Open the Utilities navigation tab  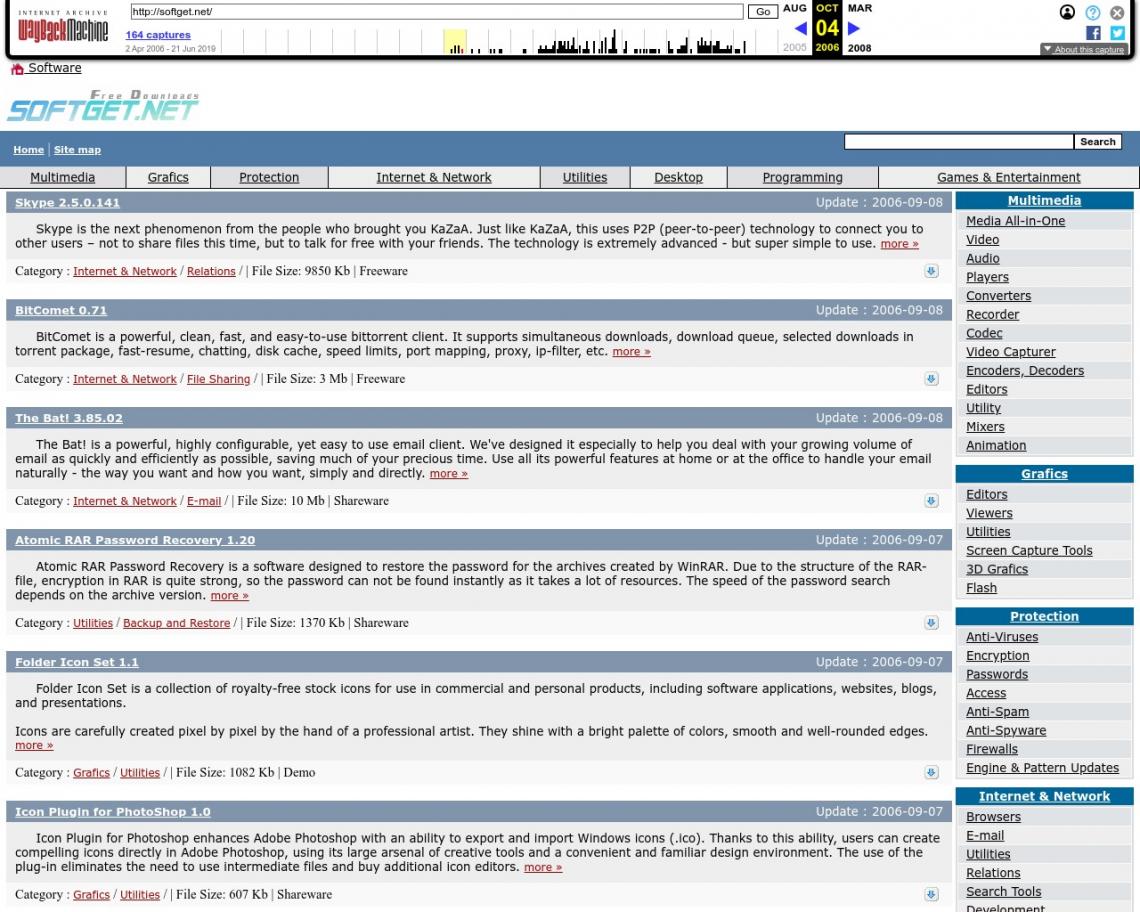tap(585, 177)
